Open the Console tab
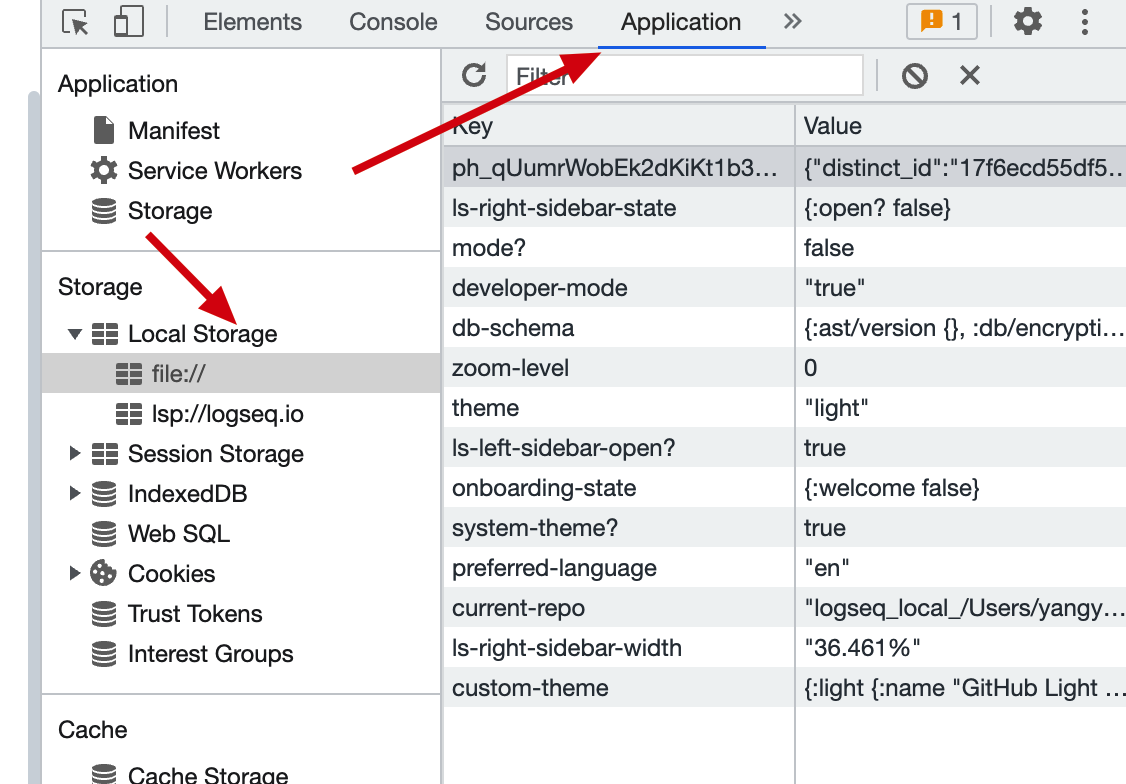Viewport: 1126px width, 784px height. 392,22
